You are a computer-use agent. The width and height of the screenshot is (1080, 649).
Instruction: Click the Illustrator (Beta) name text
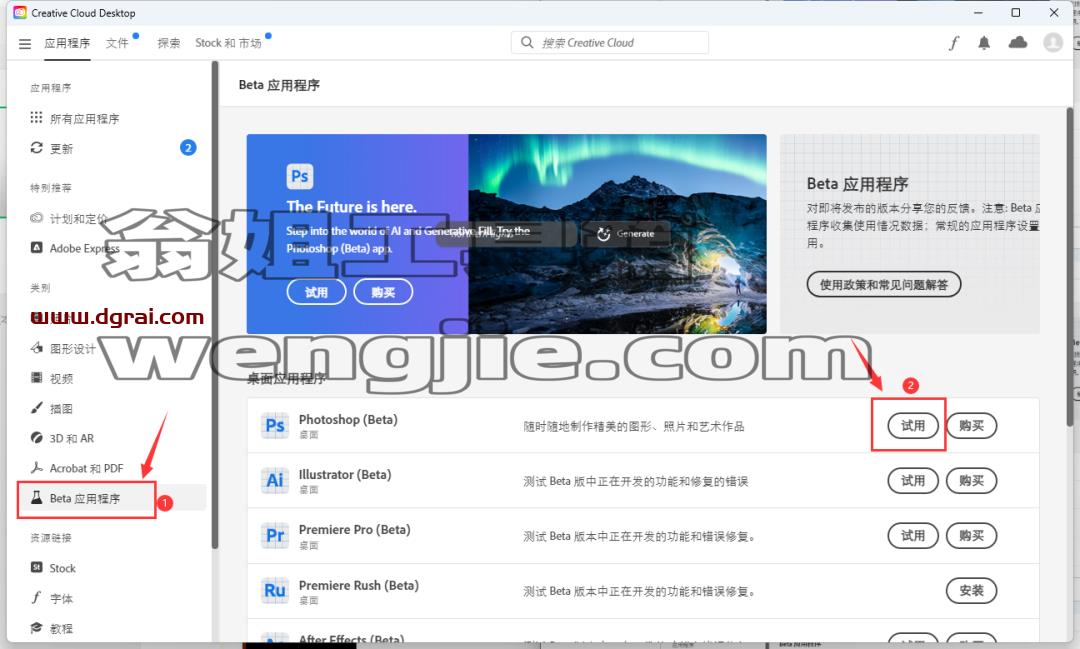345,475
